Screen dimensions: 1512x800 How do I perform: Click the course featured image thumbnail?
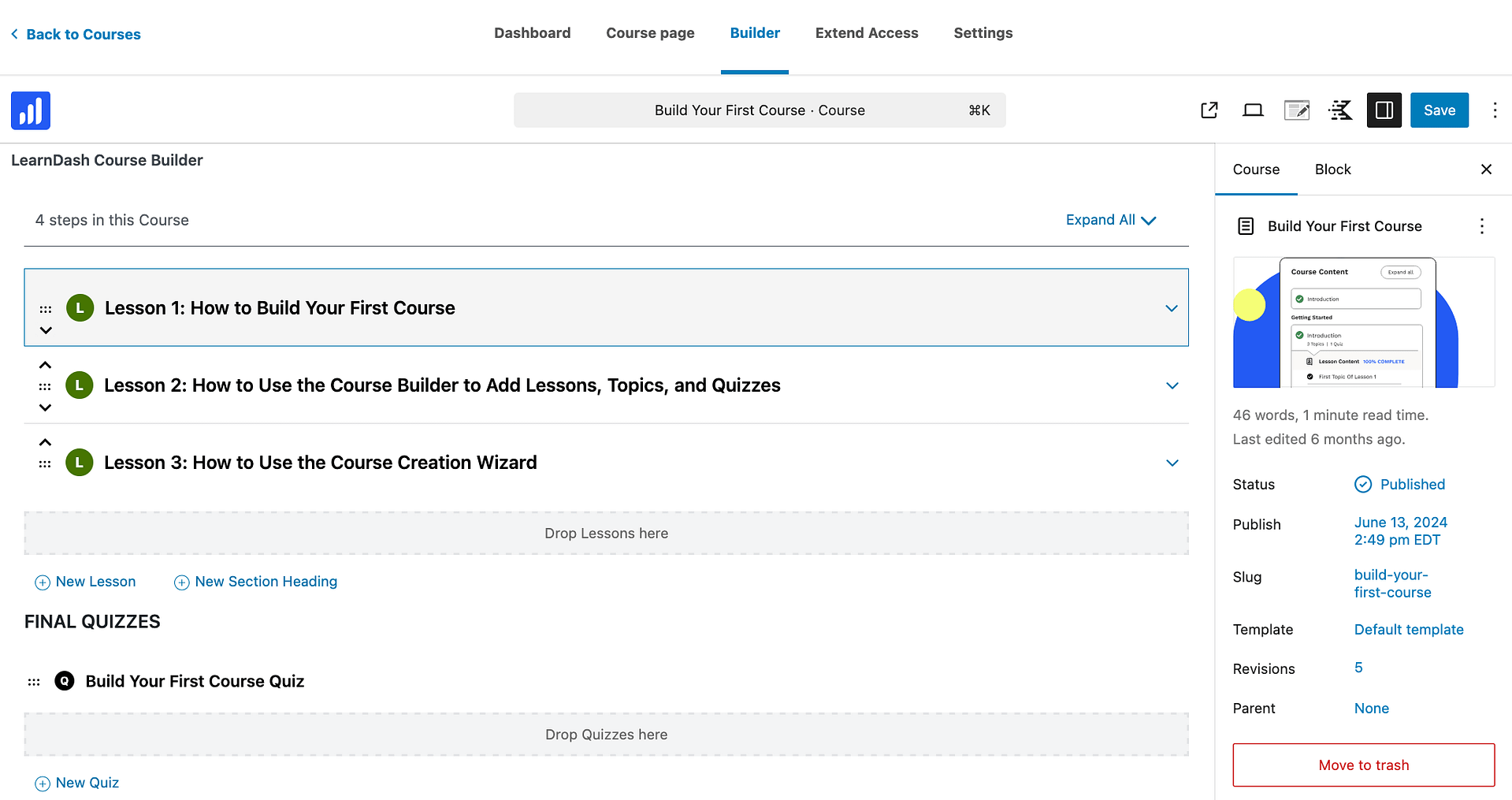click(x=1363, y=322)
